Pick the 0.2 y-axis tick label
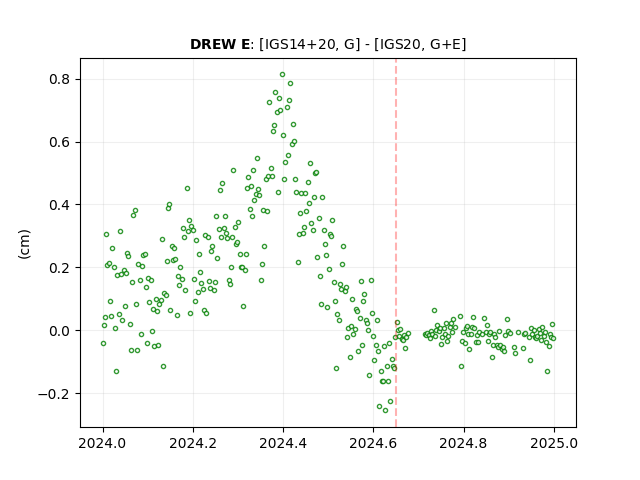 pos(60,268)
